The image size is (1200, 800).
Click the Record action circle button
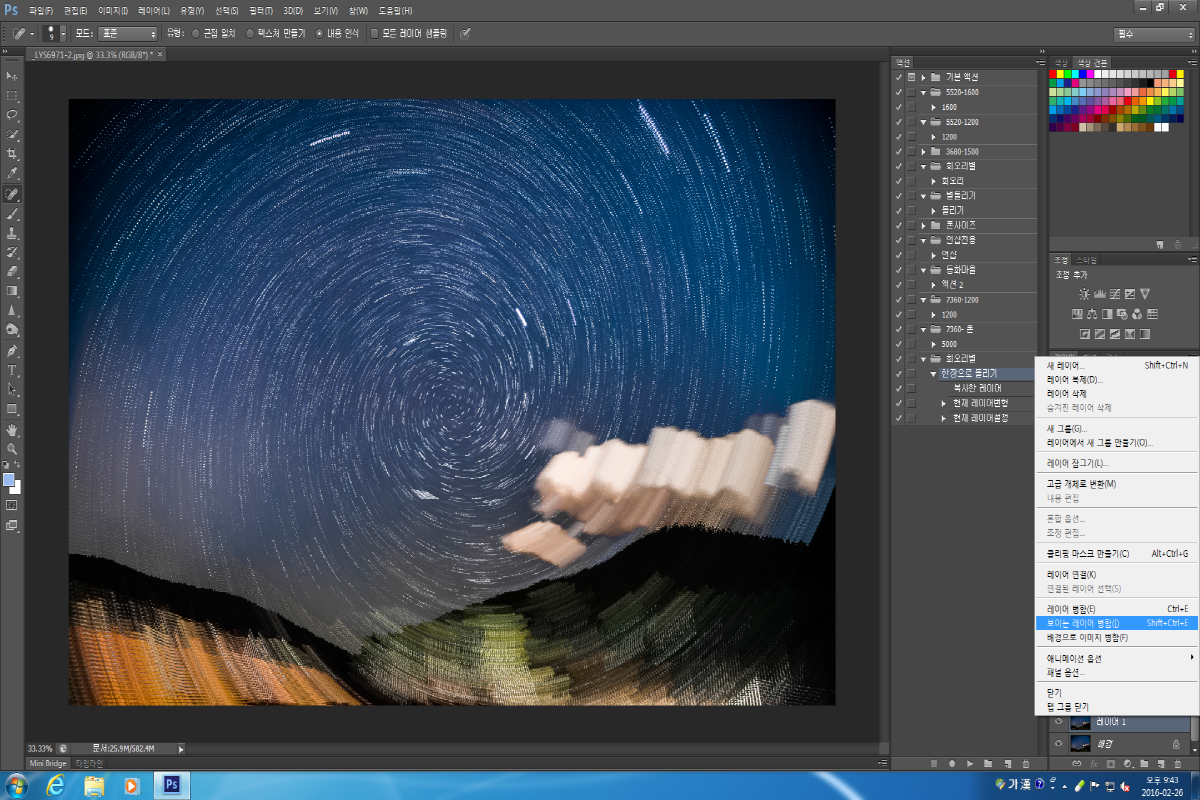tap(951, 763)
